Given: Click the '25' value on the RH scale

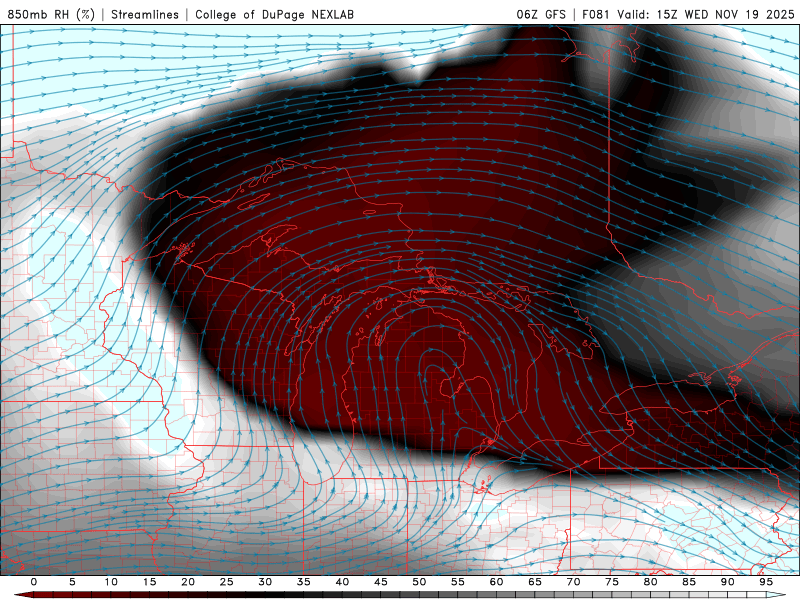Looking at the screenshot, I should (227, 582).
